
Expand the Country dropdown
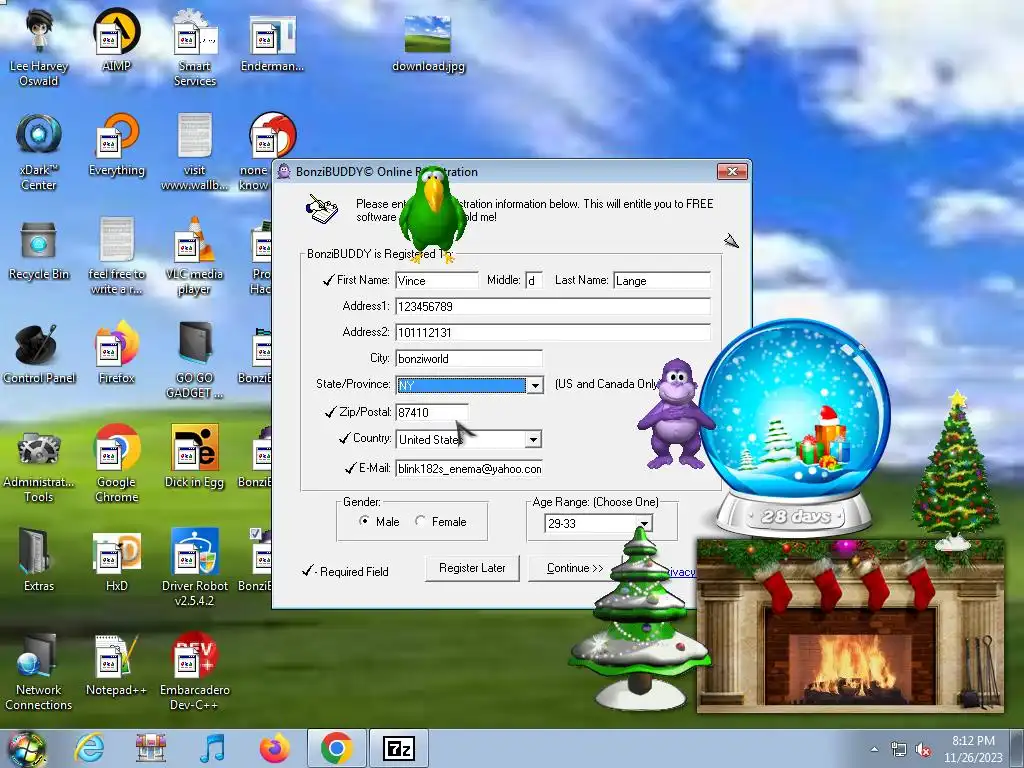534,440
